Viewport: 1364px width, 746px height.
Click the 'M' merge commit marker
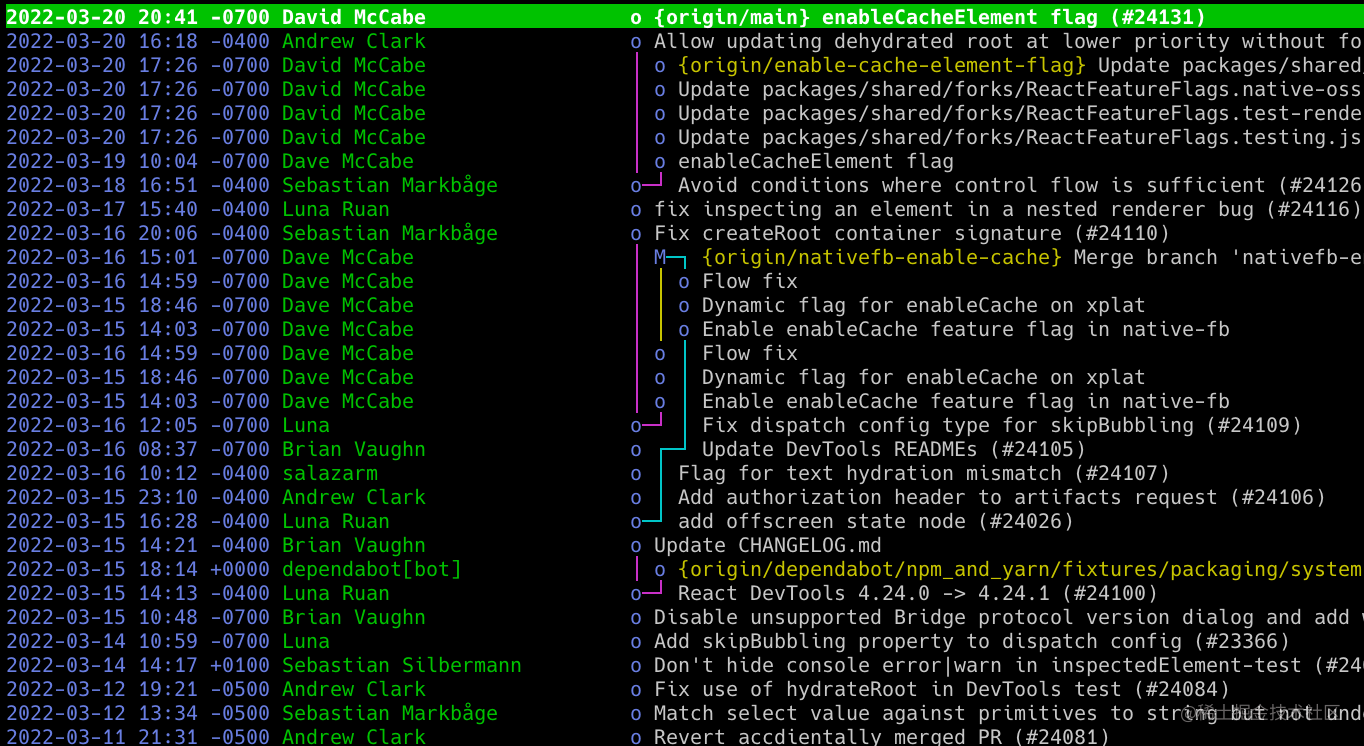point(660,257)
